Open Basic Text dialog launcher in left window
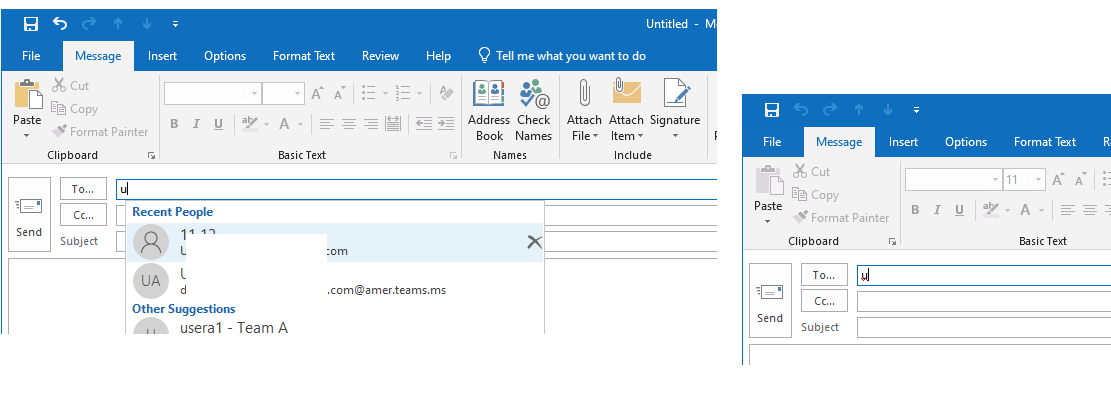 [x=453, y=155]
